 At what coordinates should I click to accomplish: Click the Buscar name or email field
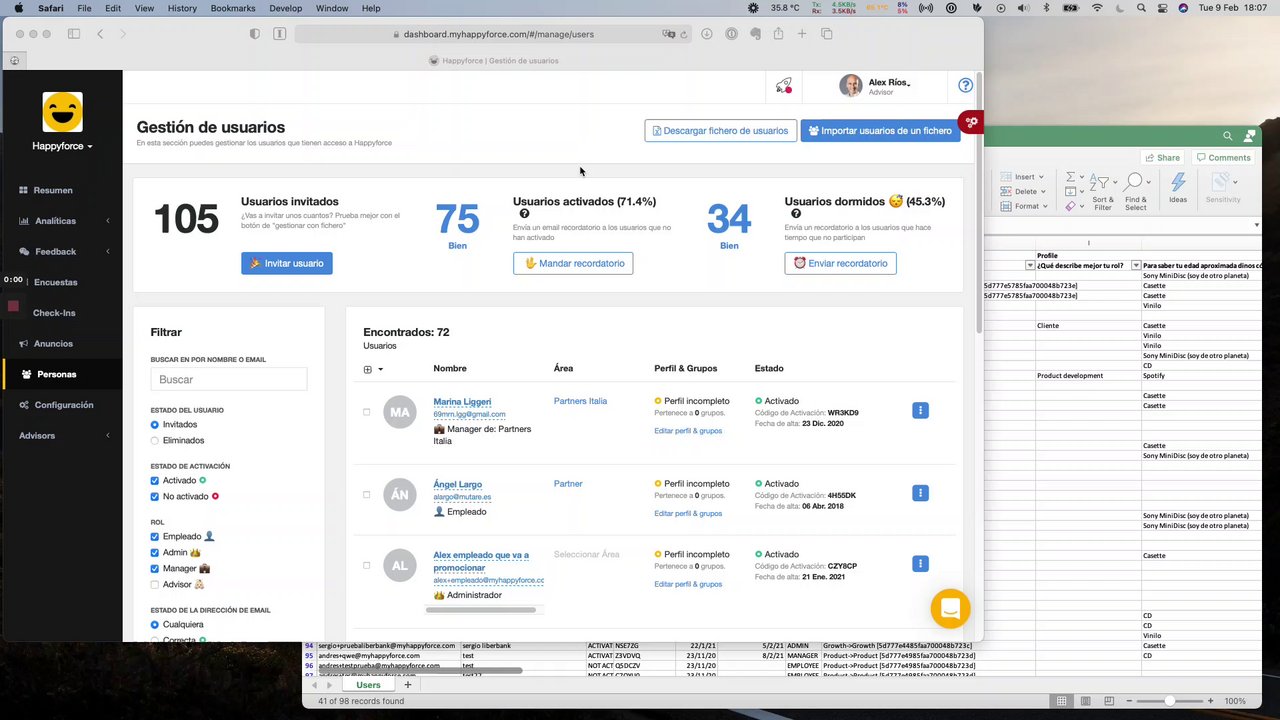(229, 380)
